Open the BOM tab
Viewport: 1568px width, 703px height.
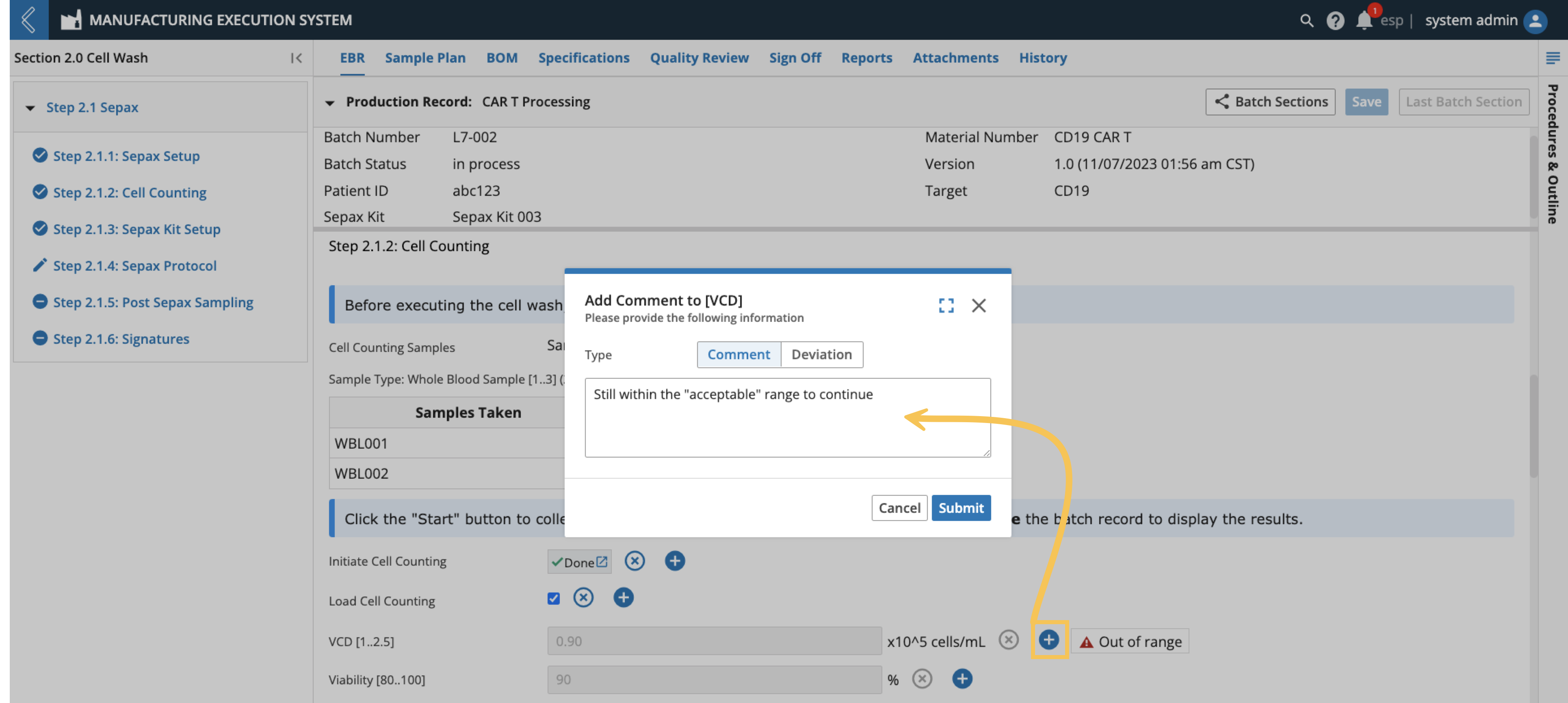tap(502, 58)
